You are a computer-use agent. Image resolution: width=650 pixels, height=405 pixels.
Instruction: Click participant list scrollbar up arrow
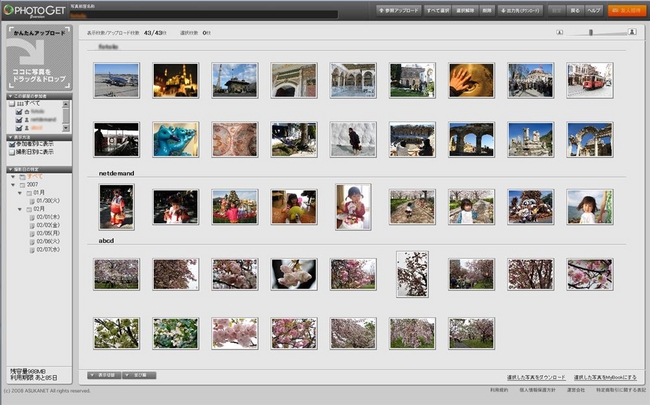pyautogui.click(x=66, y=104)
